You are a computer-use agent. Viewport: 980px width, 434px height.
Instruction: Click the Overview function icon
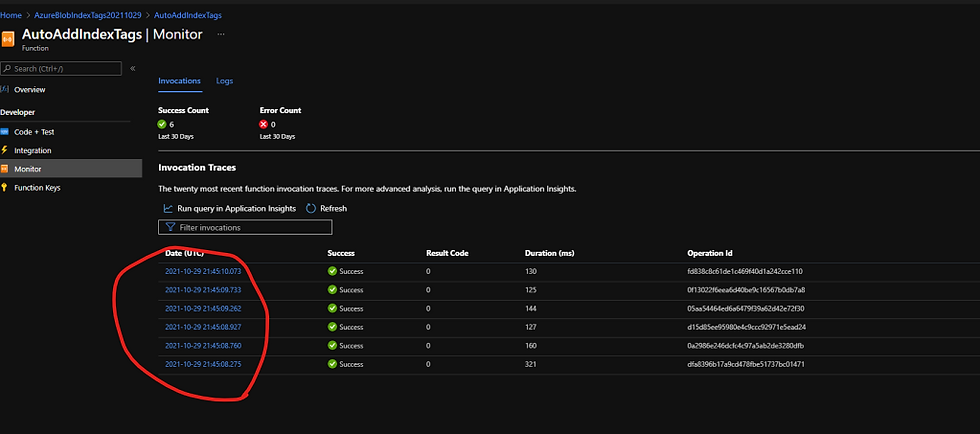coord(5,89)
